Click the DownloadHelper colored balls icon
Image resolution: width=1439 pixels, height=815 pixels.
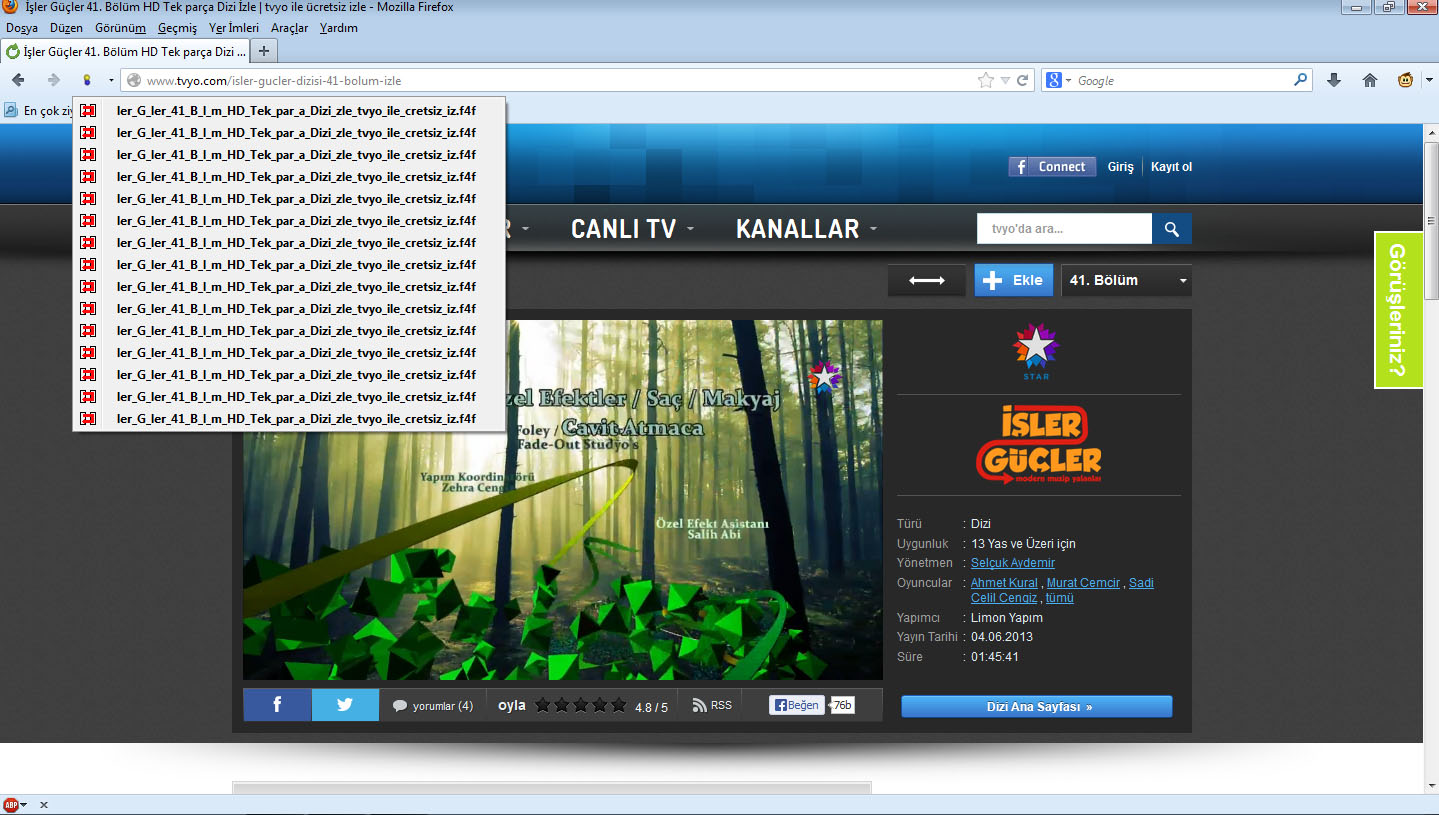tap(87, 80)
